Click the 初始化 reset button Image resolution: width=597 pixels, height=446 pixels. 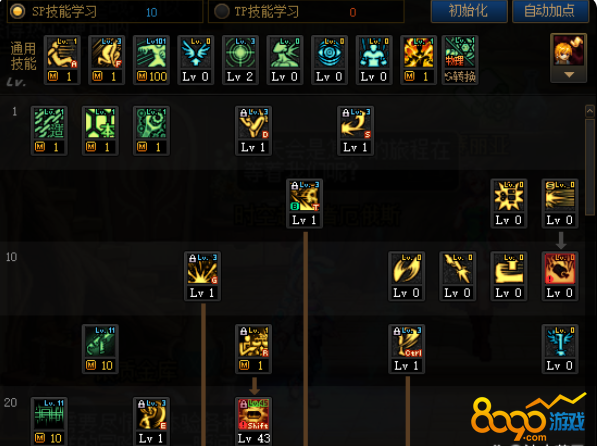pos(469,11)
